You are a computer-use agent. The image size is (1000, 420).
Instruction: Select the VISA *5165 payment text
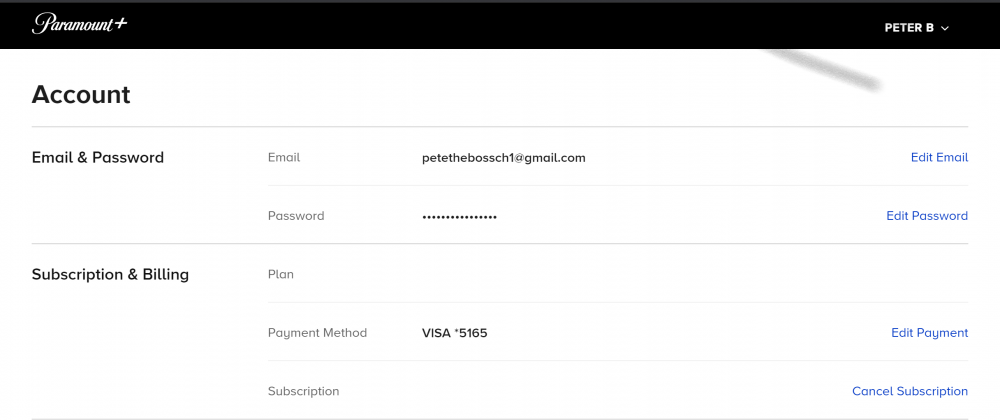[455, 333]
